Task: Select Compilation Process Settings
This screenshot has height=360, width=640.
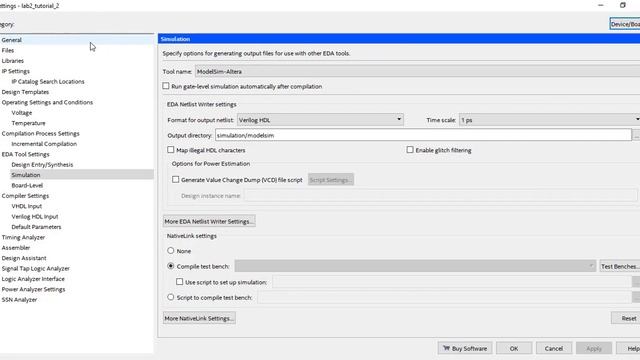Action: click(40, 133)
